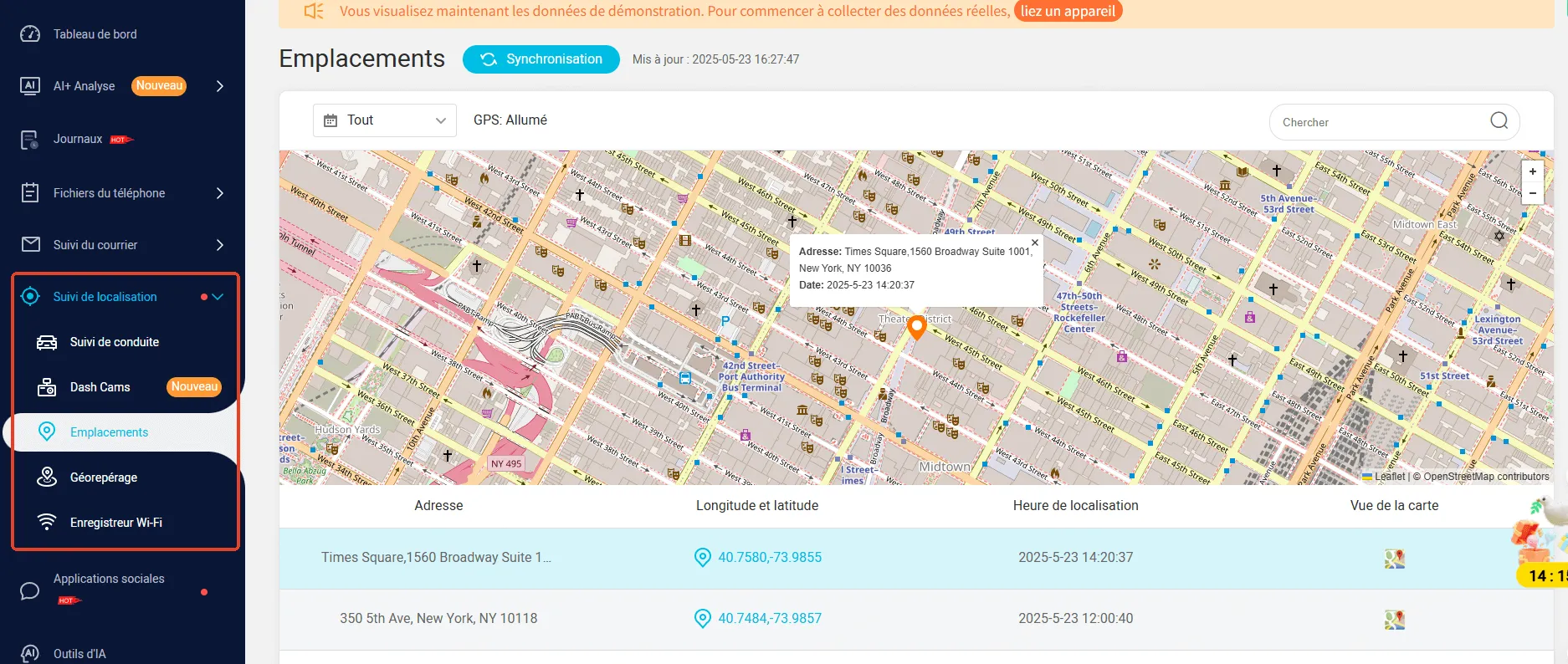The image size is (1568, 664).
Task: Open Outils d'IA in sidebar
Action: coord(79,654)
